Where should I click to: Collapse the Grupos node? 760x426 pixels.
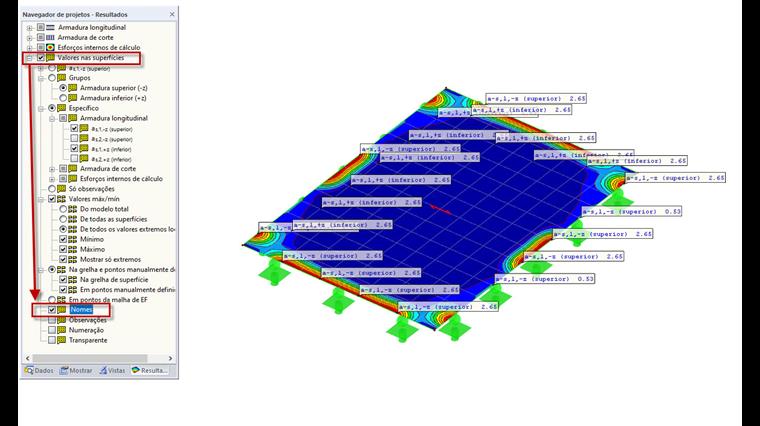(x=41, y=78)
